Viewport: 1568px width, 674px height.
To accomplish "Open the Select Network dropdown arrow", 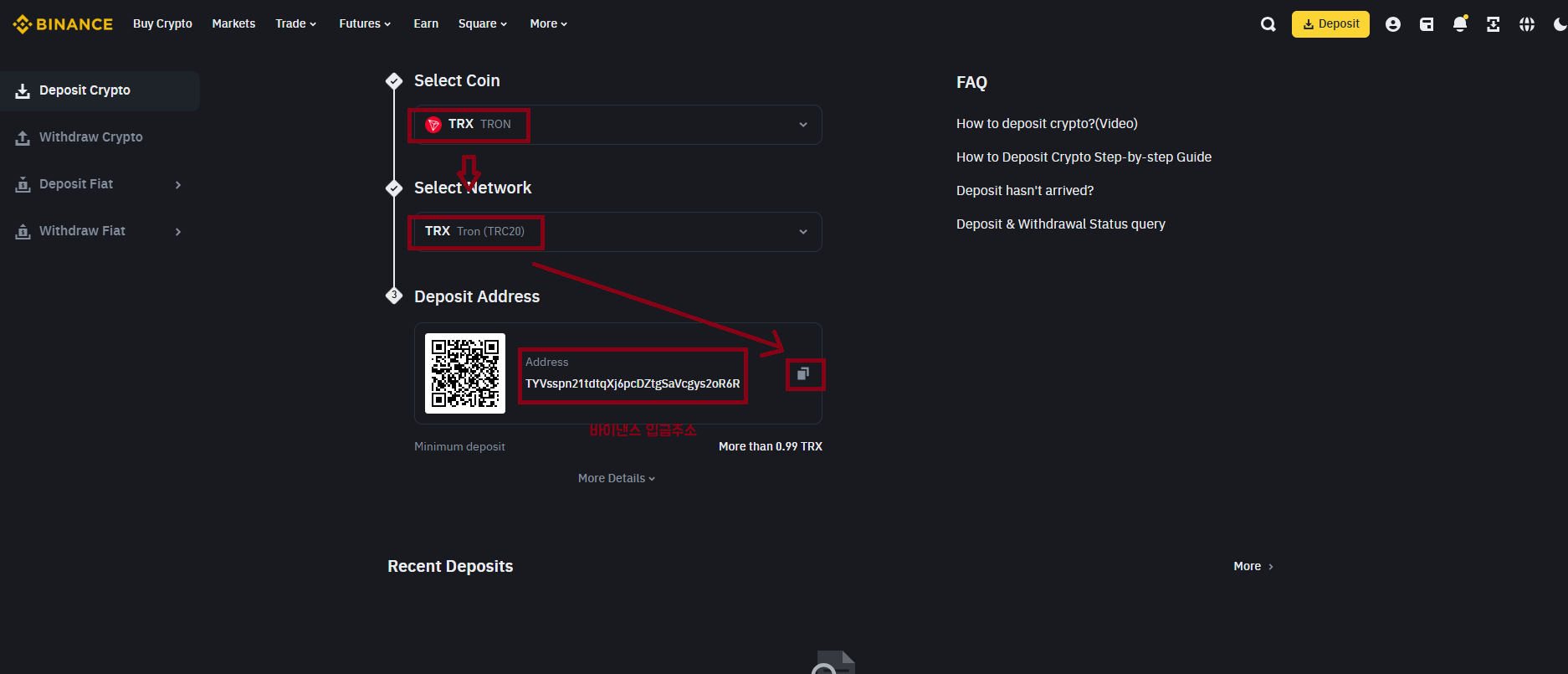I will [803, 232].
